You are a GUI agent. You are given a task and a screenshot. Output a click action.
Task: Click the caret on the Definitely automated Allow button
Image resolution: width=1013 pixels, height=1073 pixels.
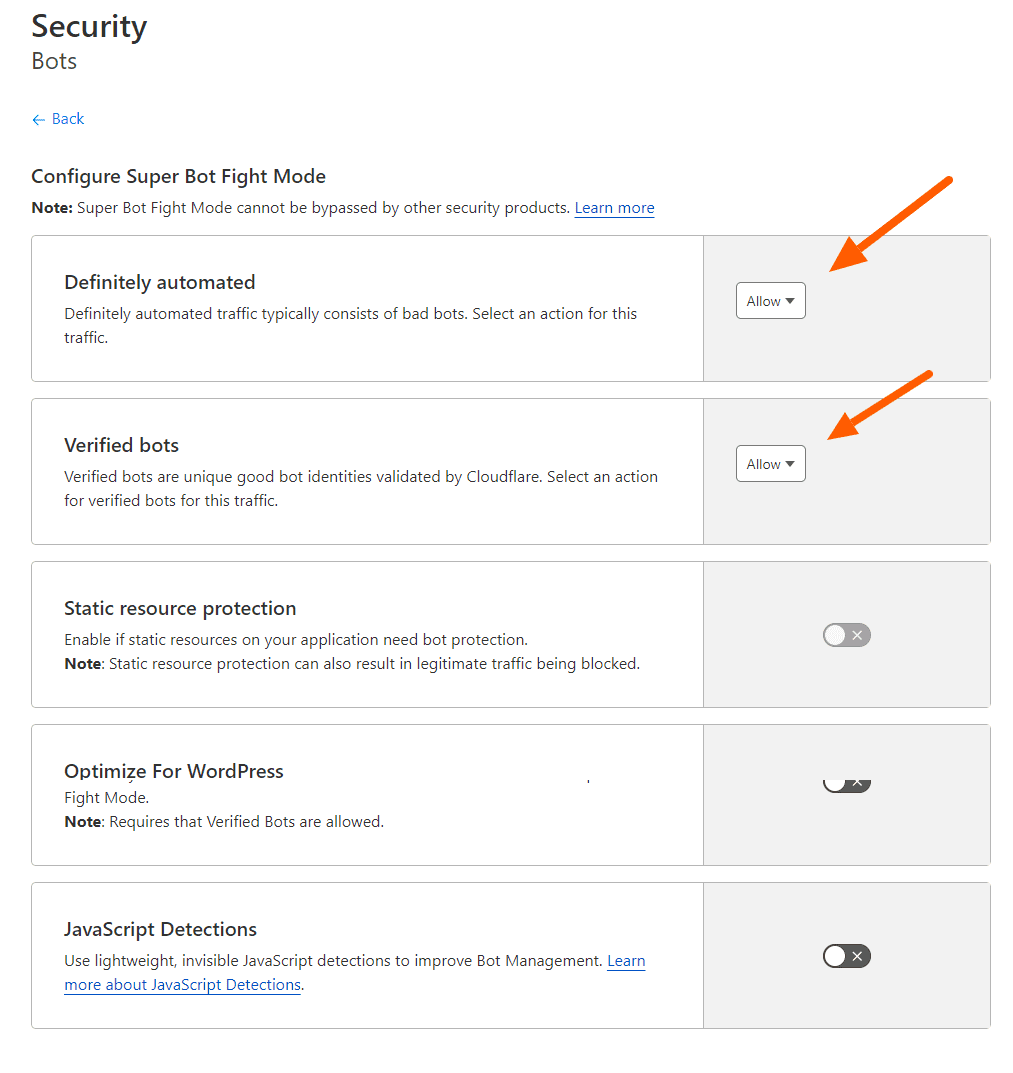791,300
